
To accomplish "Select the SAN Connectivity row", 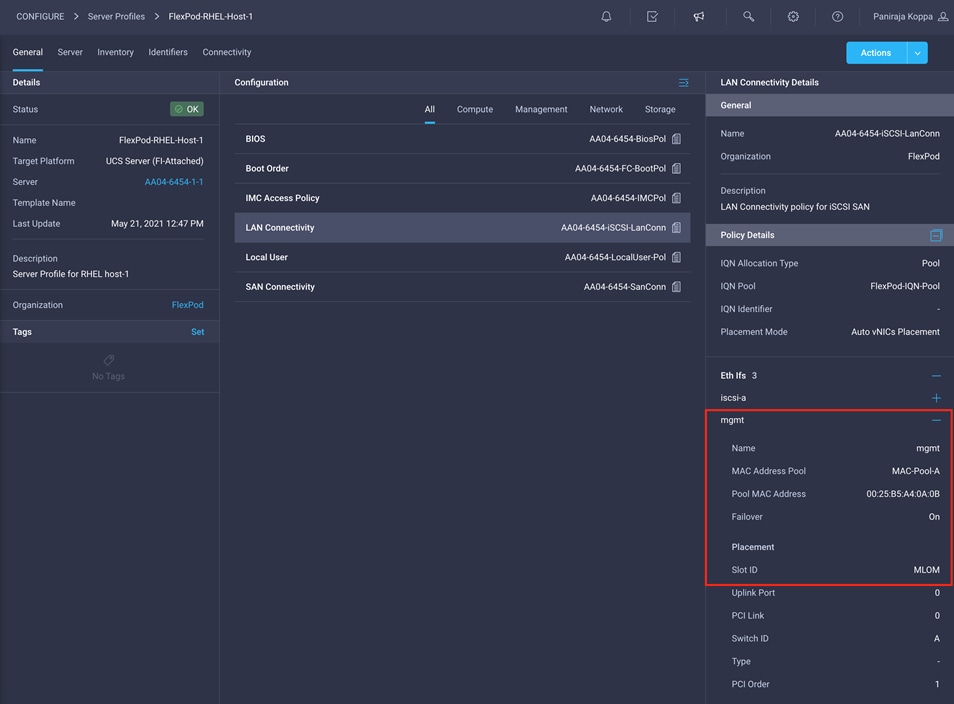I will 462,287.
